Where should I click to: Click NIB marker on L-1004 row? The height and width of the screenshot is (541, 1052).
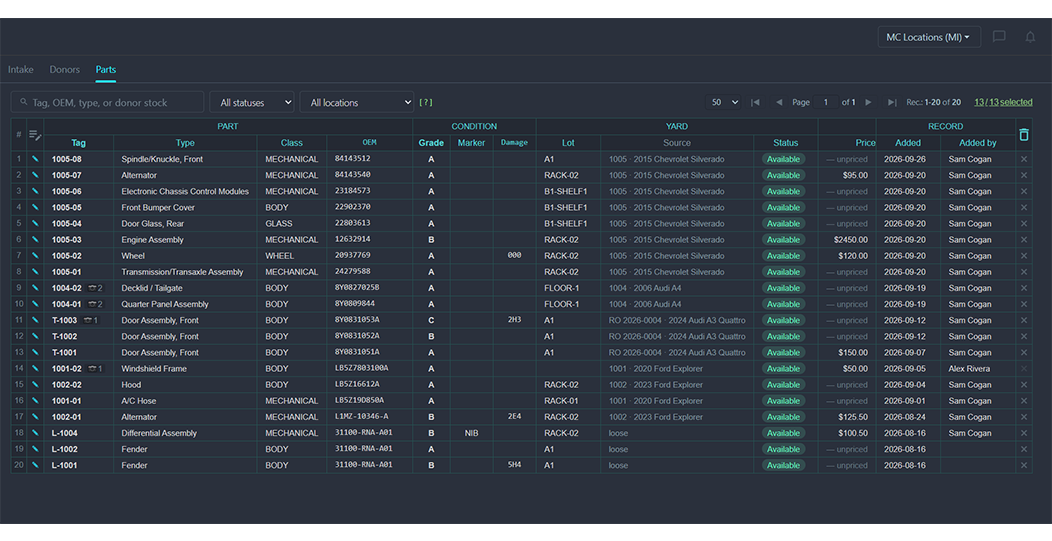[x=472, y=433]
